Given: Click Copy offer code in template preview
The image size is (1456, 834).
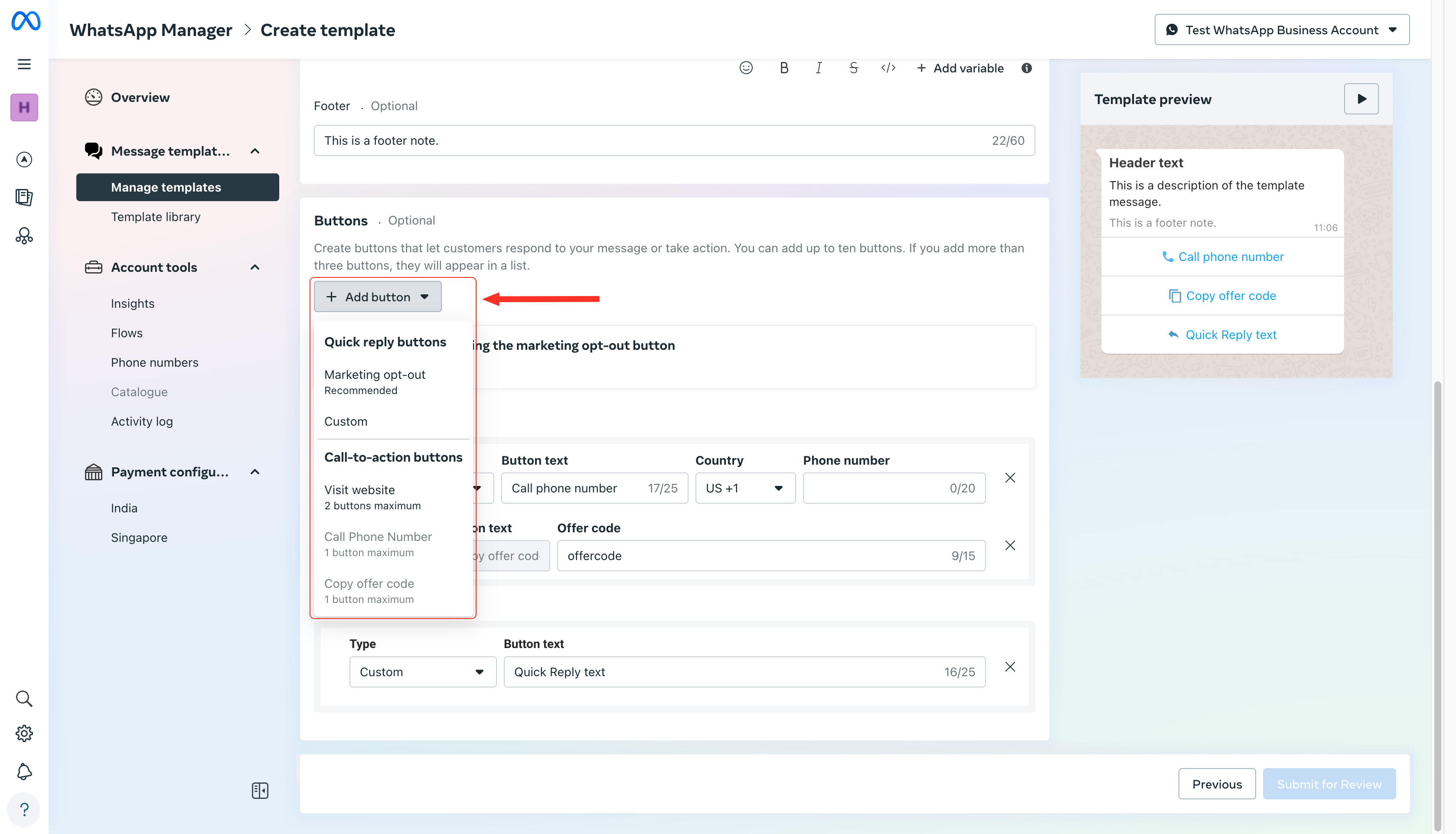Looking at the screenshot, I should tap(1222, 296).
